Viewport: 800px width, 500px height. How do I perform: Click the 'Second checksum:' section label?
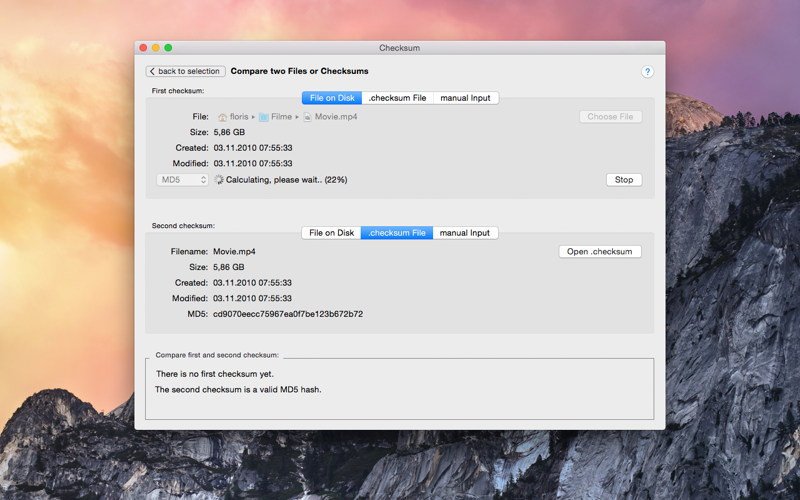tap(183, 226)
